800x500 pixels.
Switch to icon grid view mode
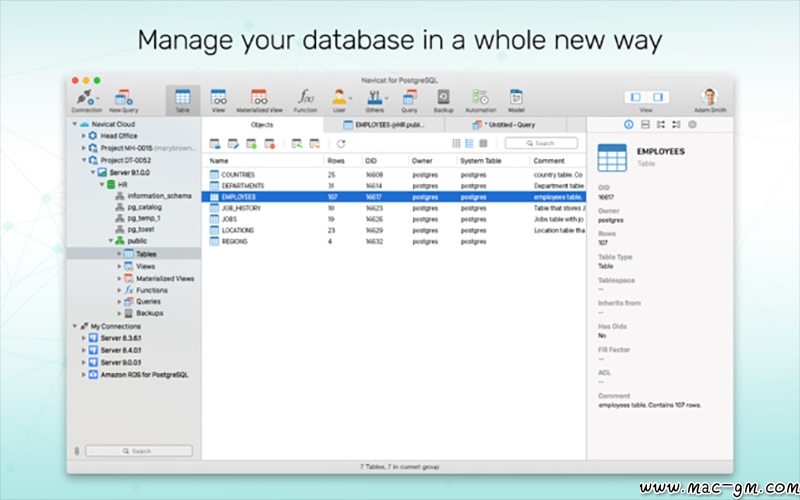pos(457,143)
